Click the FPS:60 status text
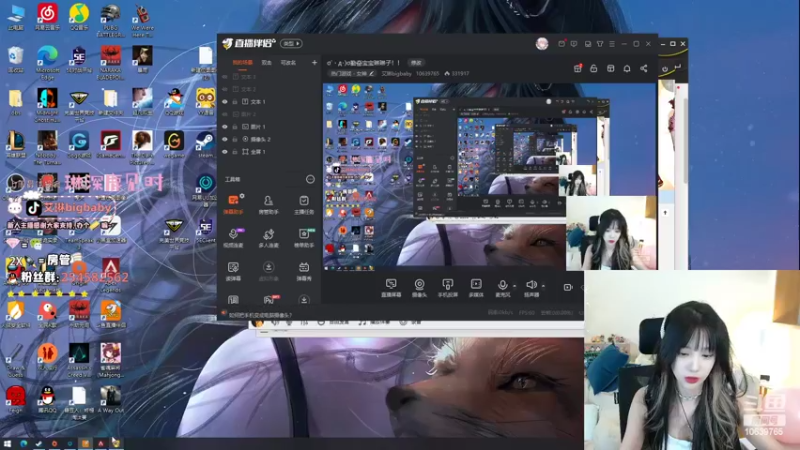 coord(527,312)
